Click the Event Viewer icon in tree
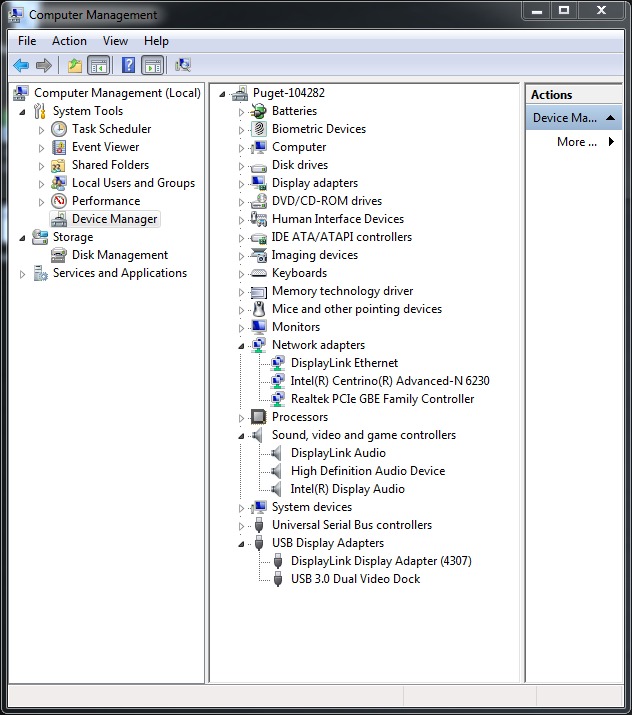The height and width of the screenshot is (715, 632). click(x=59, y=147)
